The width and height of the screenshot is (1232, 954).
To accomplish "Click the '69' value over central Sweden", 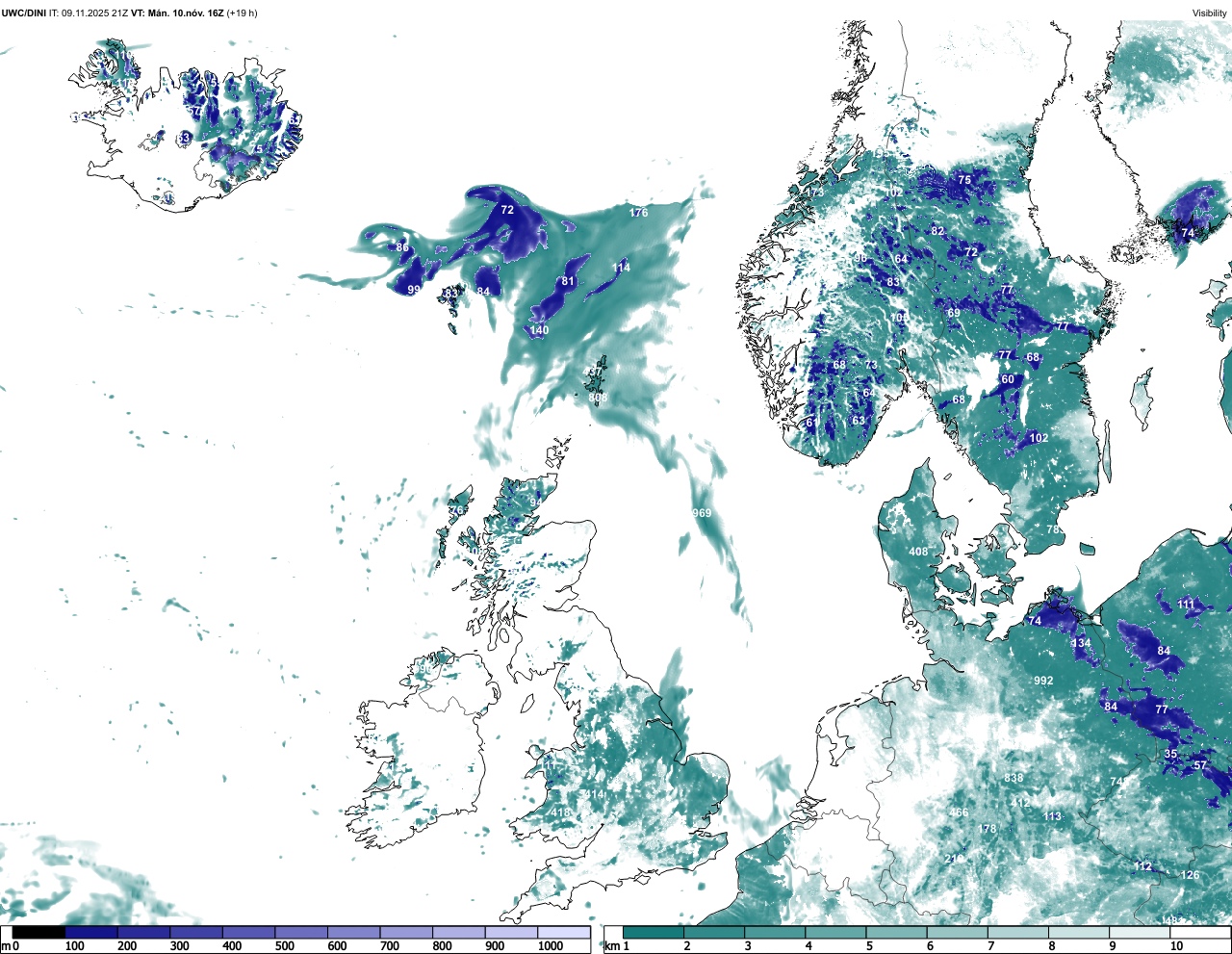I will tap(954, 313).
